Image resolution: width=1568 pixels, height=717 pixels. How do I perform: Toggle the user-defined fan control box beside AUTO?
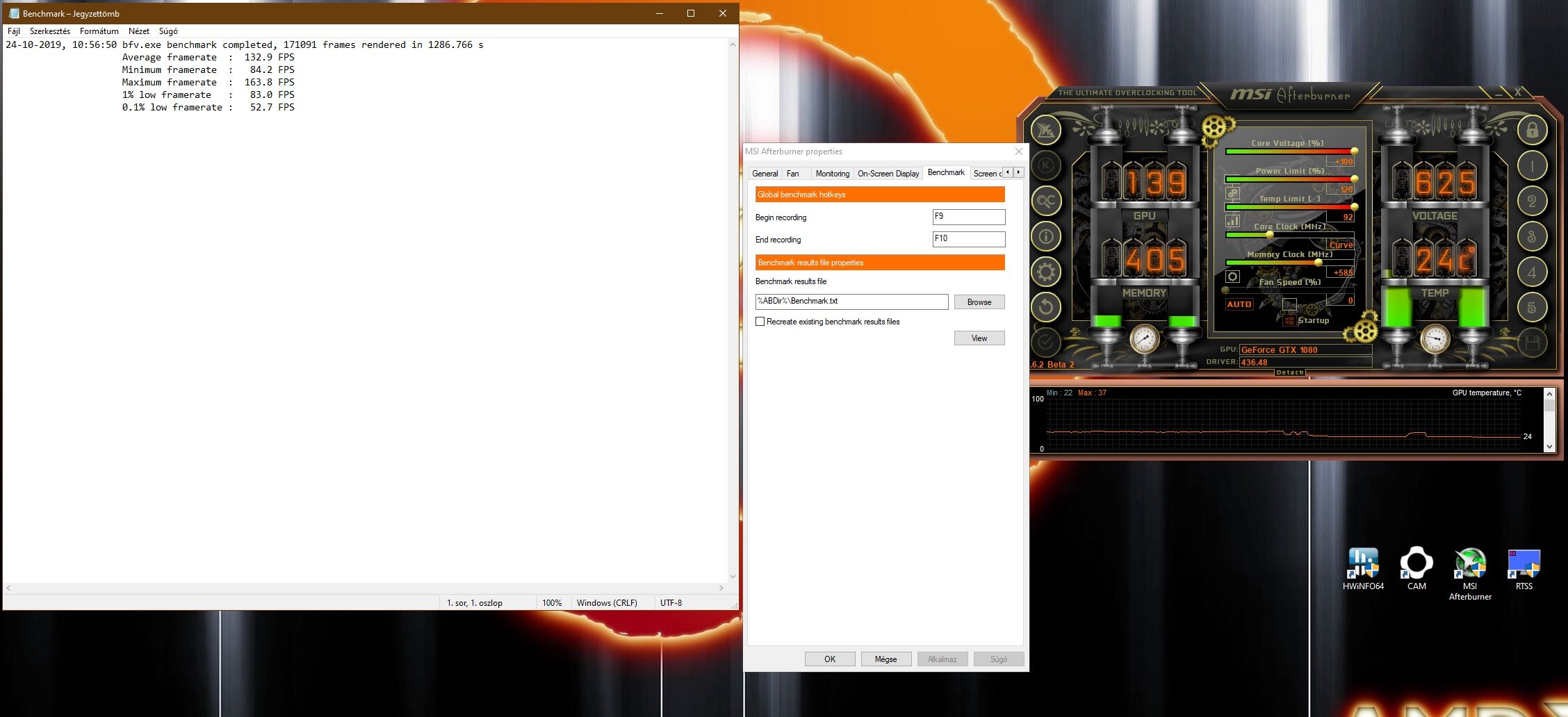(1289, 304)
